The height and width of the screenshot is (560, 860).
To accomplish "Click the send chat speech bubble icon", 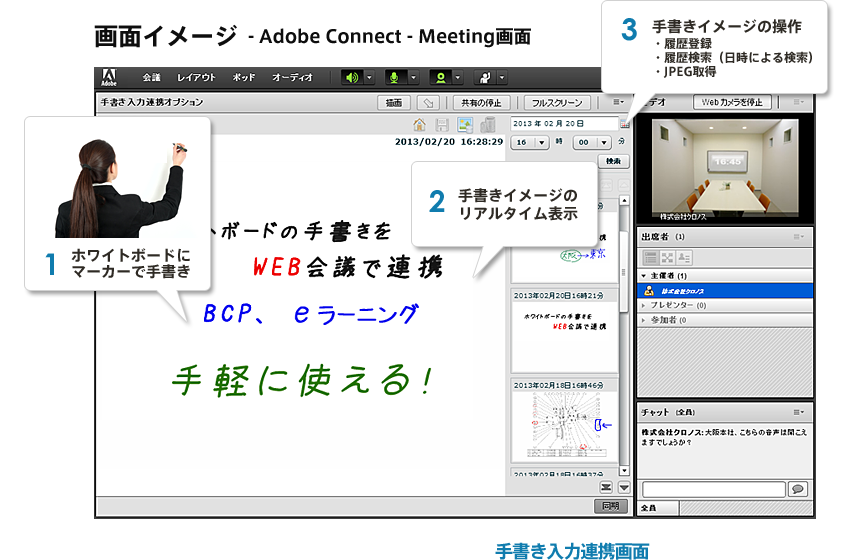I will [798, 489].
